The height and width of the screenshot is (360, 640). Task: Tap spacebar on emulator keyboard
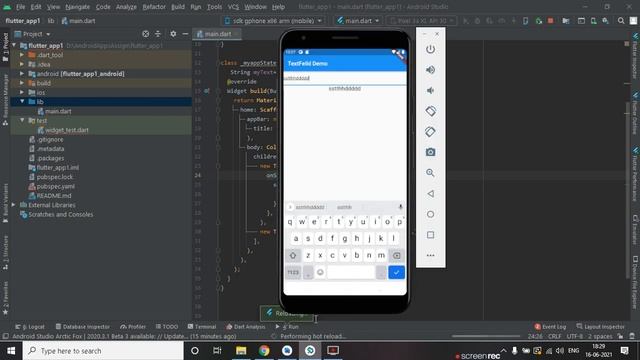[x=351, y=272]
